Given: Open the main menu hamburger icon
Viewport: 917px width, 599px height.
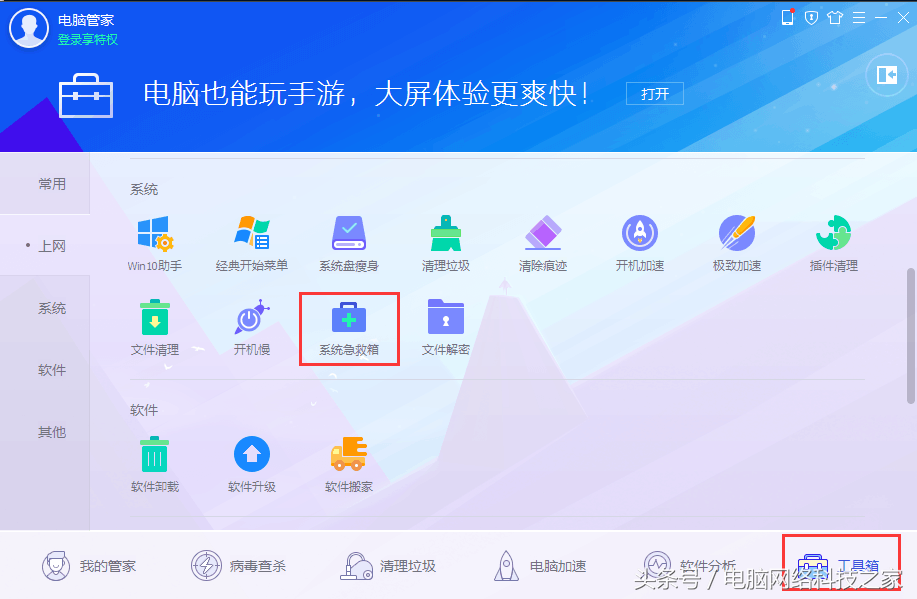Looking at the screenshot, I should [x=859, y=18].
